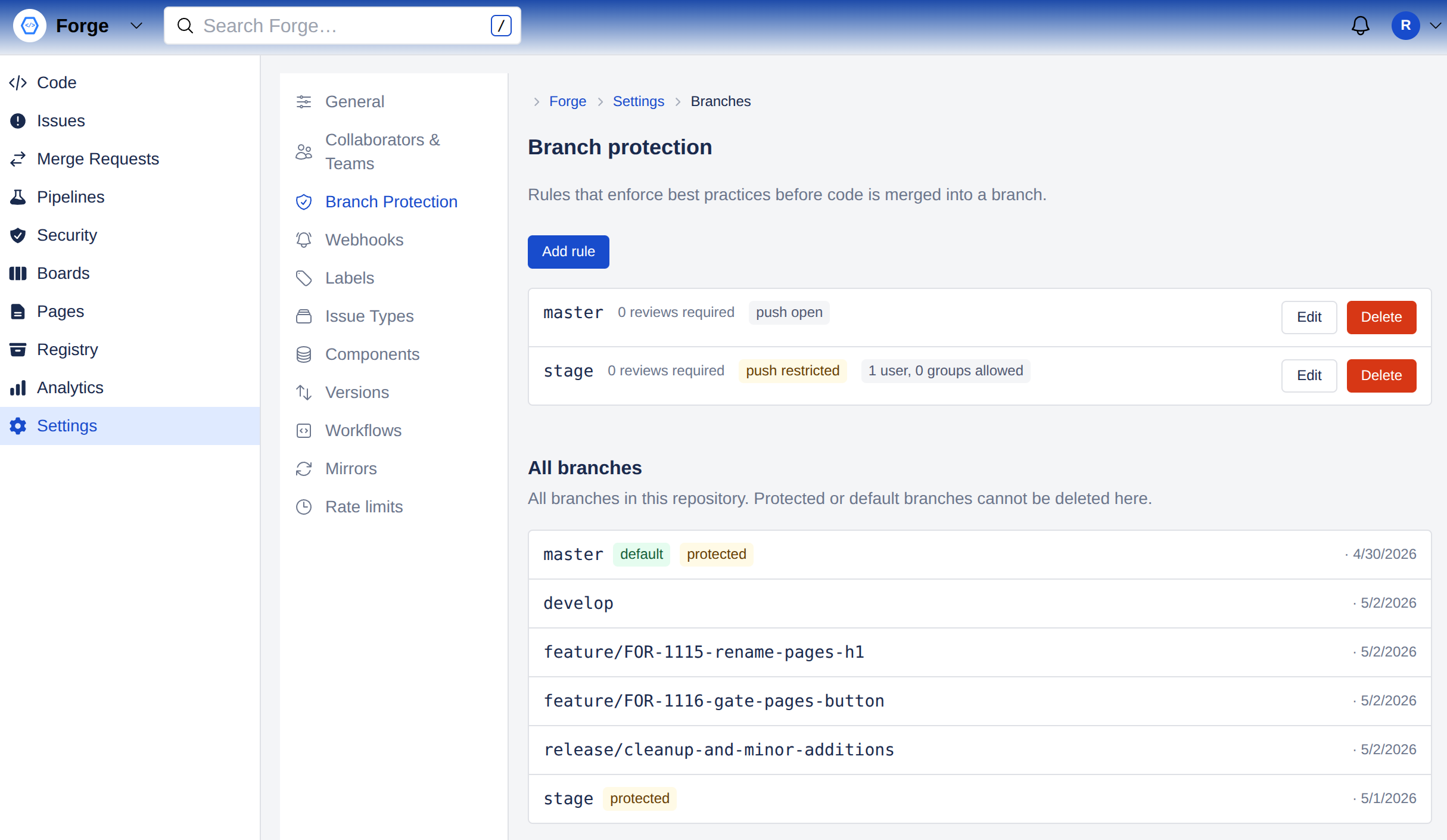
Task: Follow the Forge breadcrumb link
Action: point(568,101)
